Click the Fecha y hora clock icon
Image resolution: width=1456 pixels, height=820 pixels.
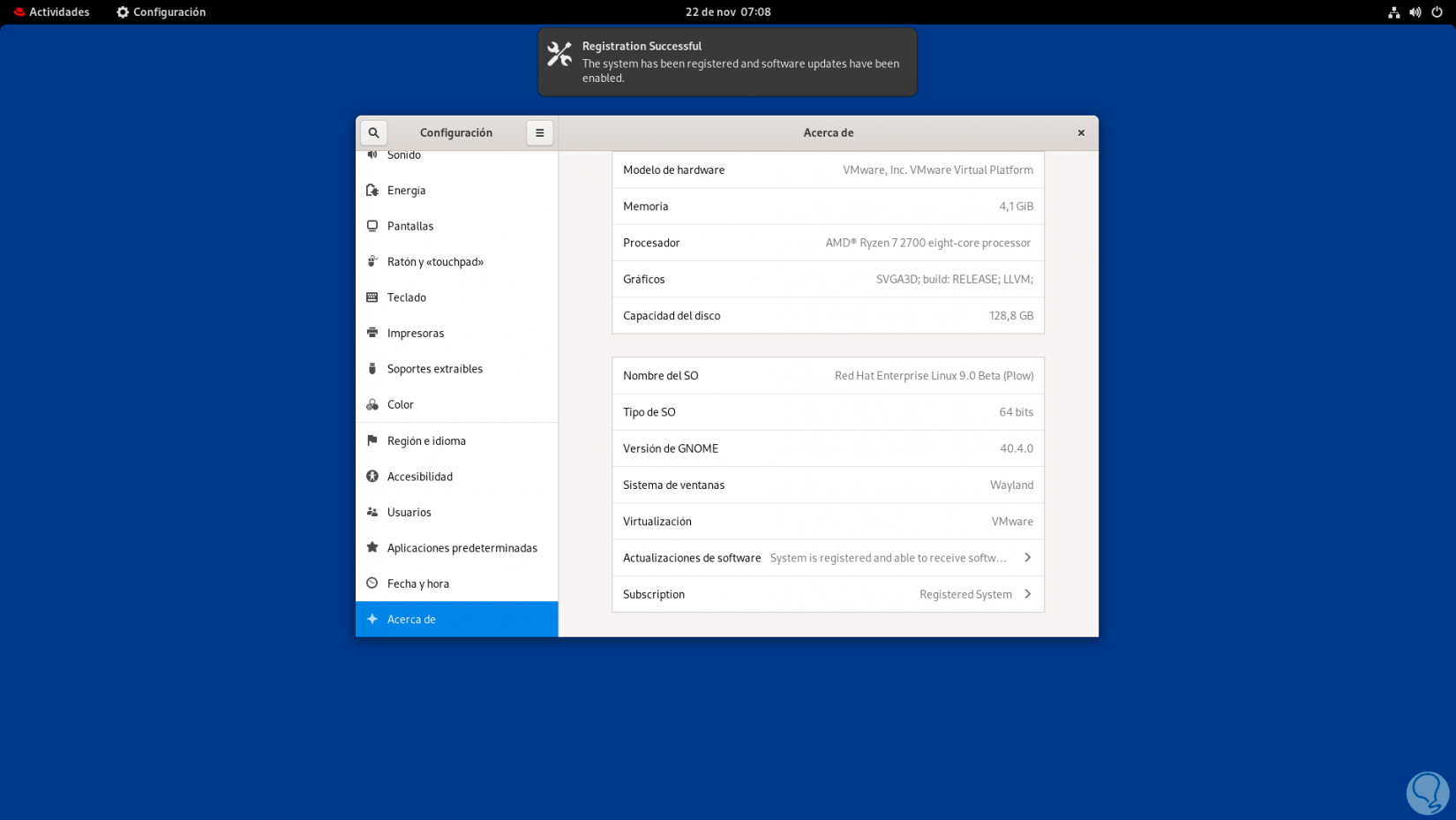click(x=372, y=583)
